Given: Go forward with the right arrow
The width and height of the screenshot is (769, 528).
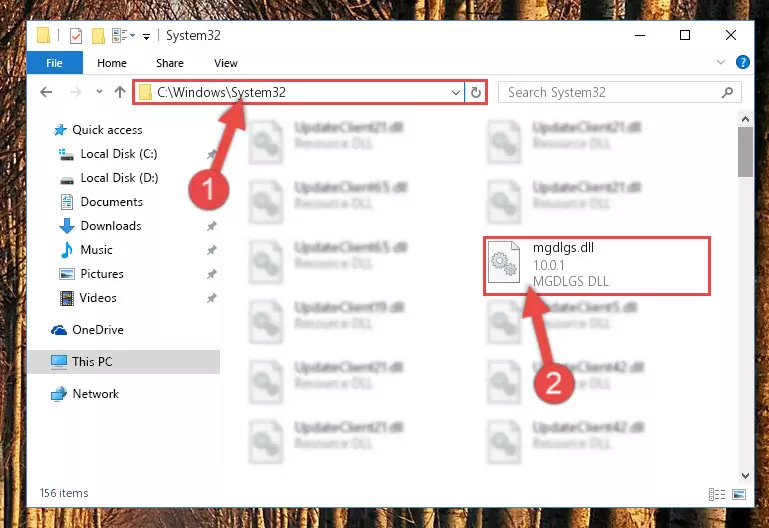Looking at the screenshot, I should 76,92.
